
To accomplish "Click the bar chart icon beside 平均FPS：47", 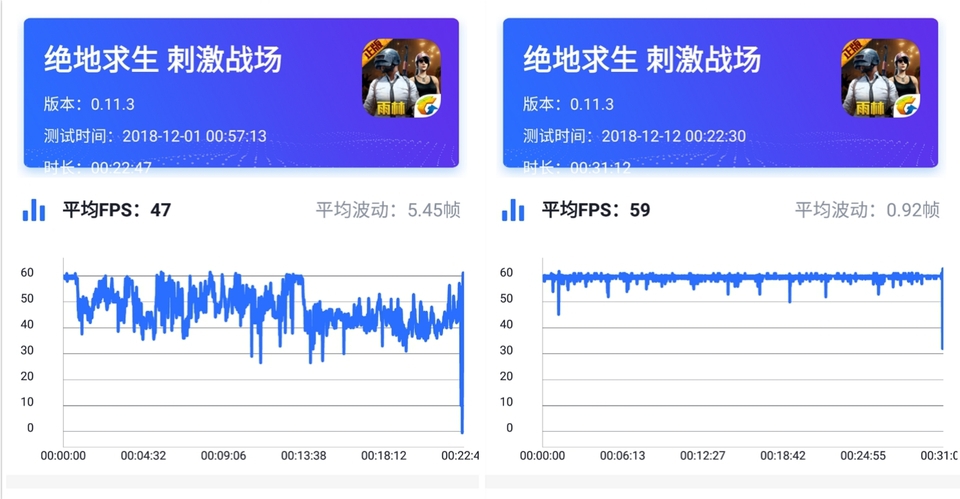I will (x=34, y=210).
